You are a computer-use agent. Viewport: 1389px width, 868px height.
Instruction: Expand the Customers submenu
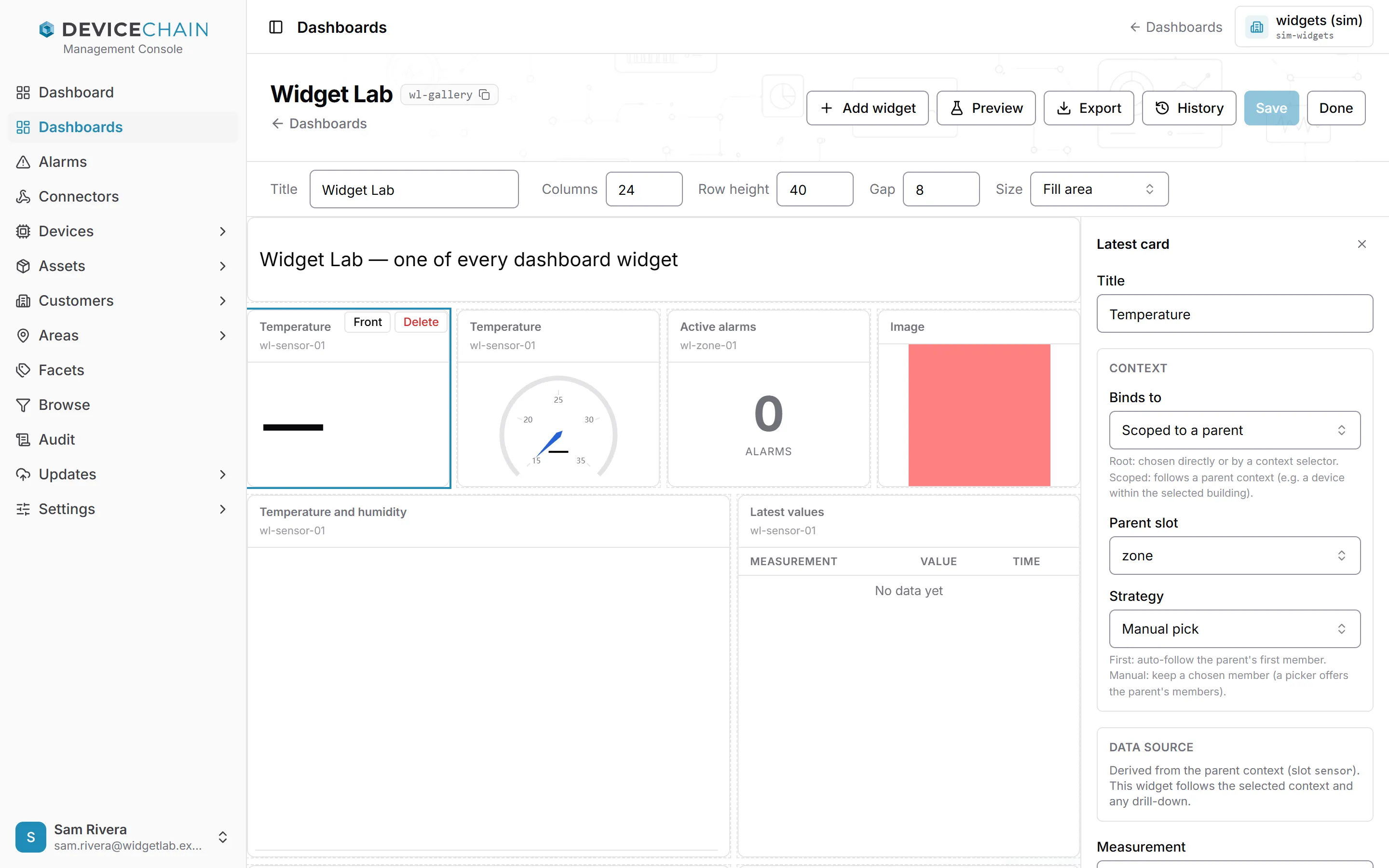(x=223, y=300)
